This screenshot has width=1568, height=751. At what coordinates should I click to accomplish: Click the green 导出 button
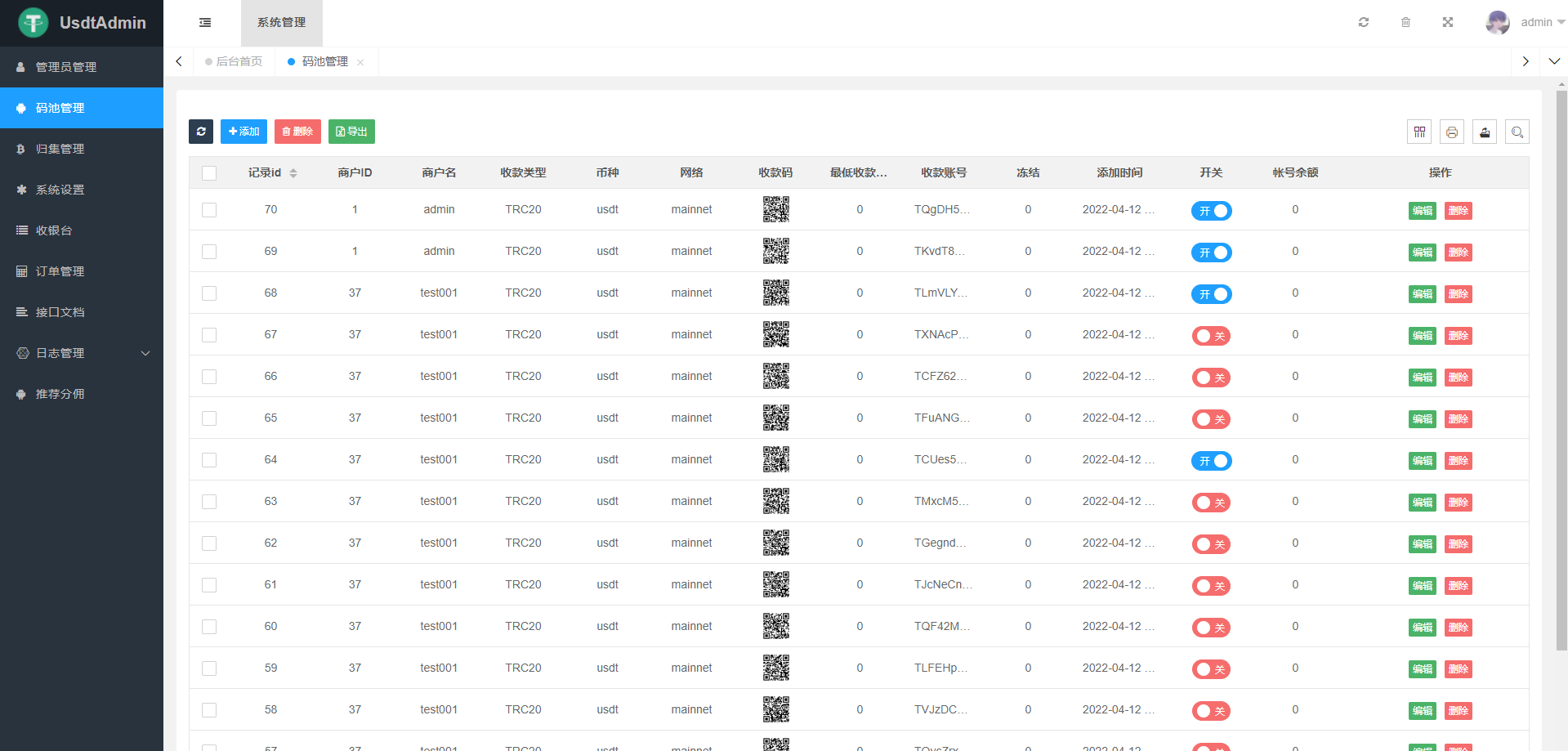click(x=351, y=132)
